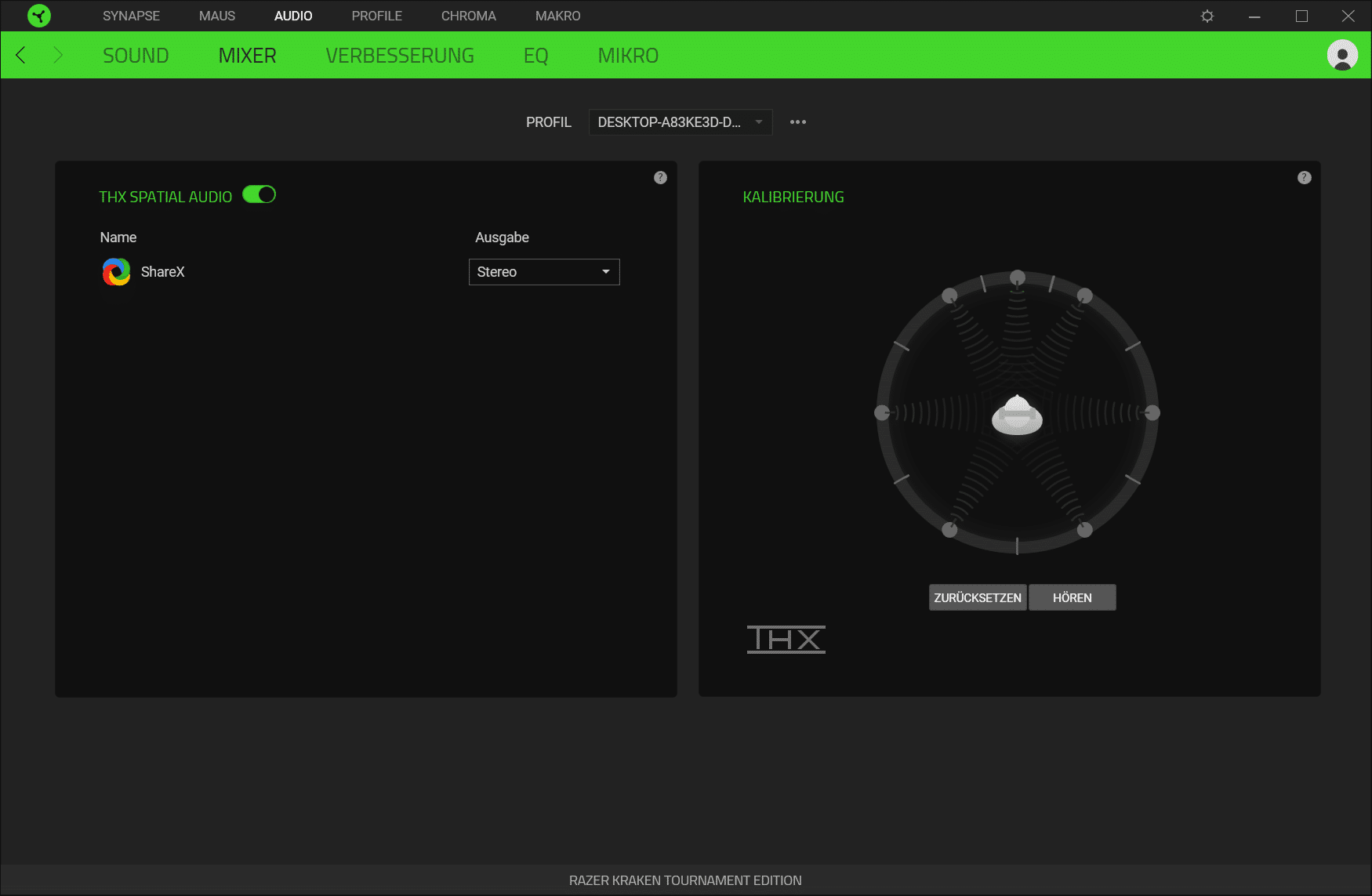
Task: Click the THX Spatial Audio help icon
Action: tap(660, 178)
